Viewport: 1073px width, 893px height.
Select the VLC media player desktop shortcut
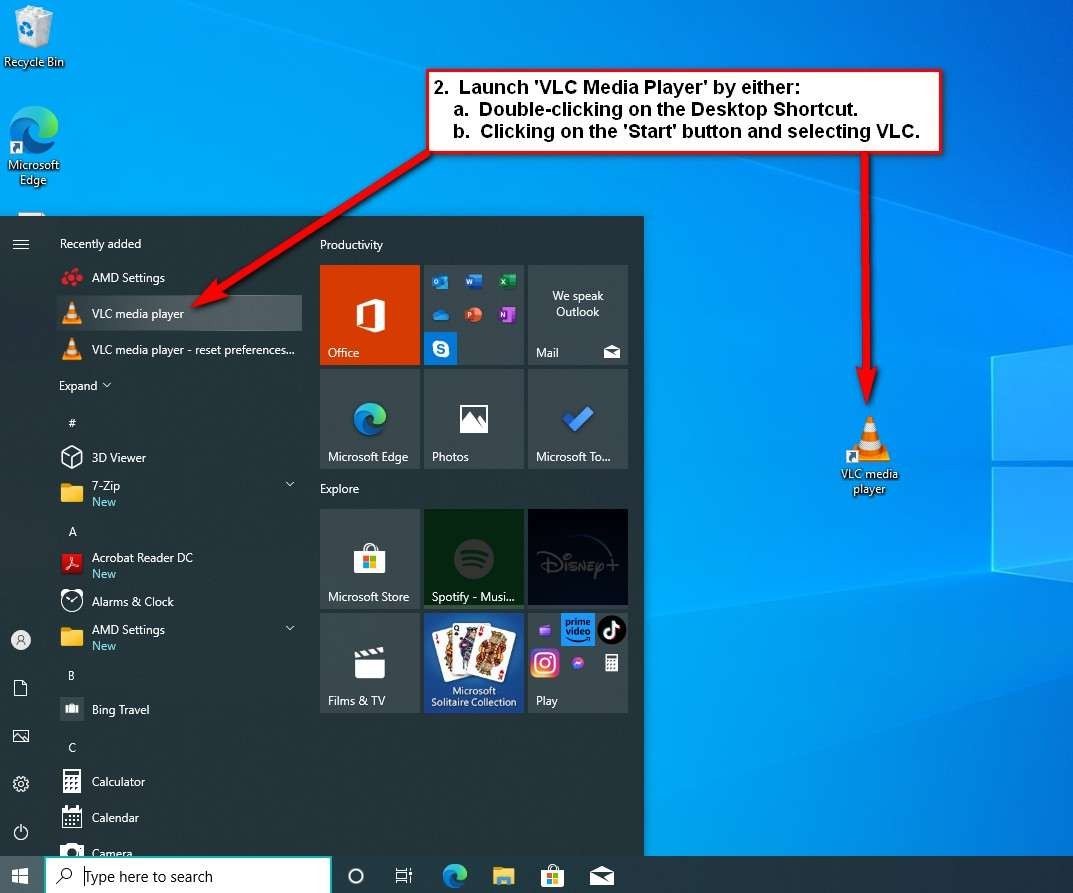(x=869, y=456)
